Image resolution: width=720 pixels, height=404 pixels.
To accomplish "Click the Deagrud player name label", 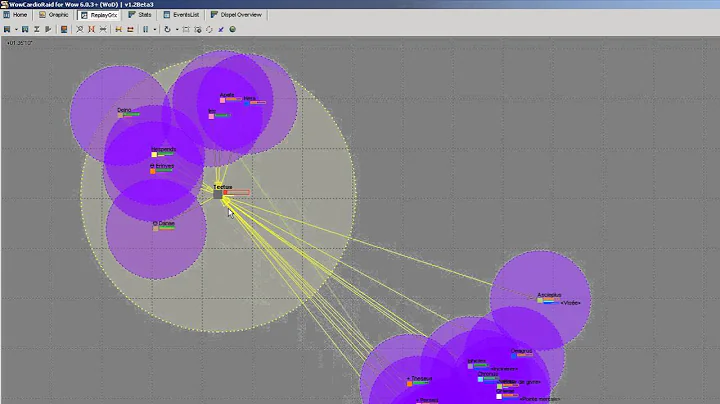I will (521, 351).
